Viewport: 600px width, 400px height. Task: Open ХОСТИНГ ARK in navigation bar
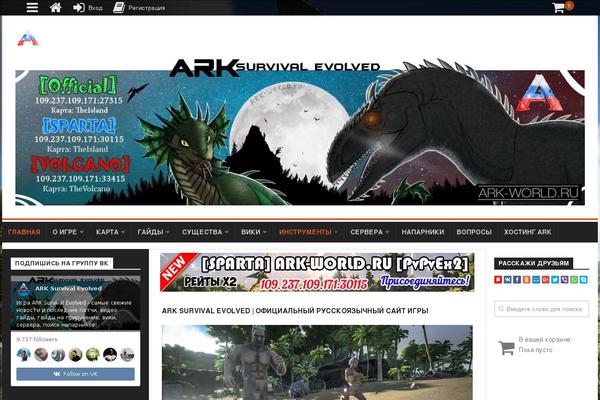pyautogui.click(x=528, y=232)
